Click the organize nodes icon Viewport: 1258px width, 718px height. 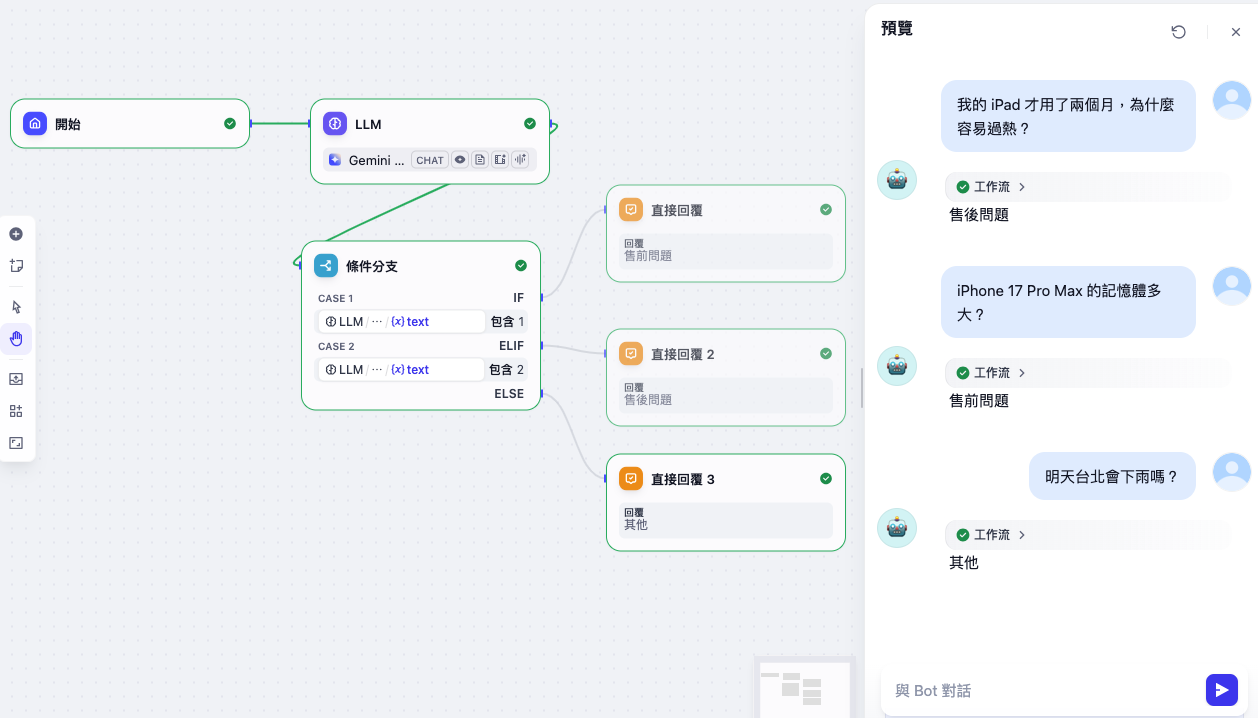16,411
